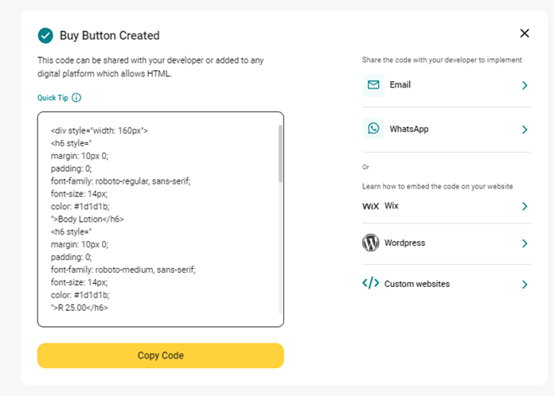Copy the generated code with Copy Code

tap(160, 355)
